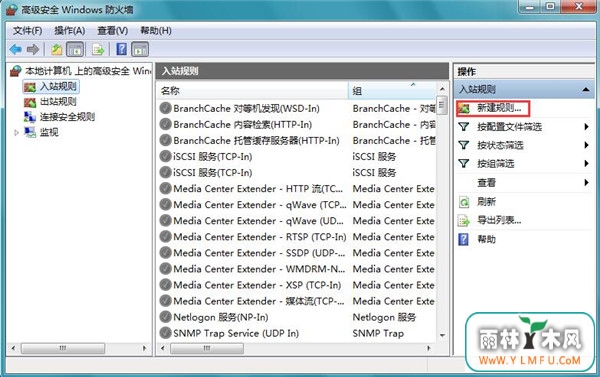This screenshot has width=600, height=377.
Task: Click status icon of Media Center Extender - SSDP rule
Action: click(x=165, y=253)
